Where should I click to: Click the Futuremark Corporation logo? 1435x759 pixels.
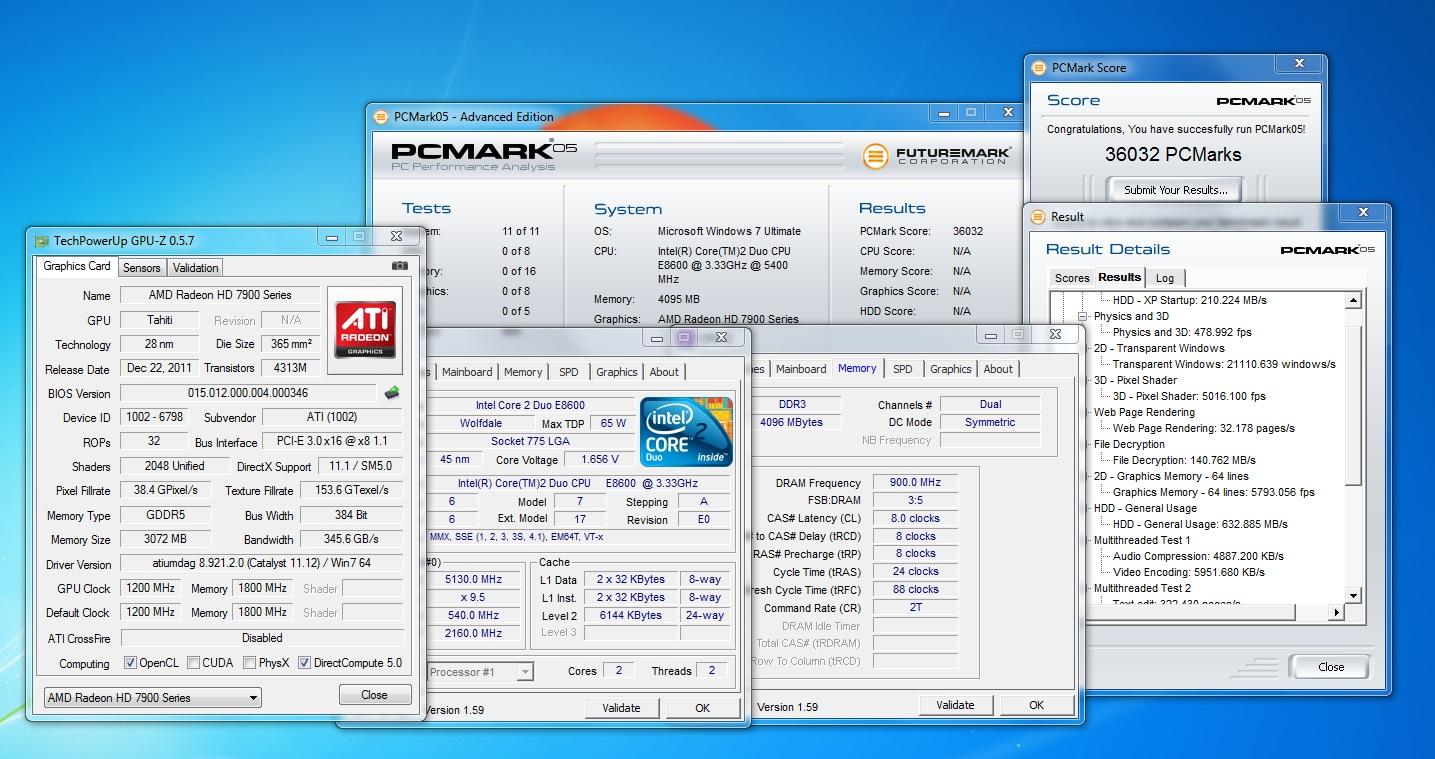coord(938,156)
